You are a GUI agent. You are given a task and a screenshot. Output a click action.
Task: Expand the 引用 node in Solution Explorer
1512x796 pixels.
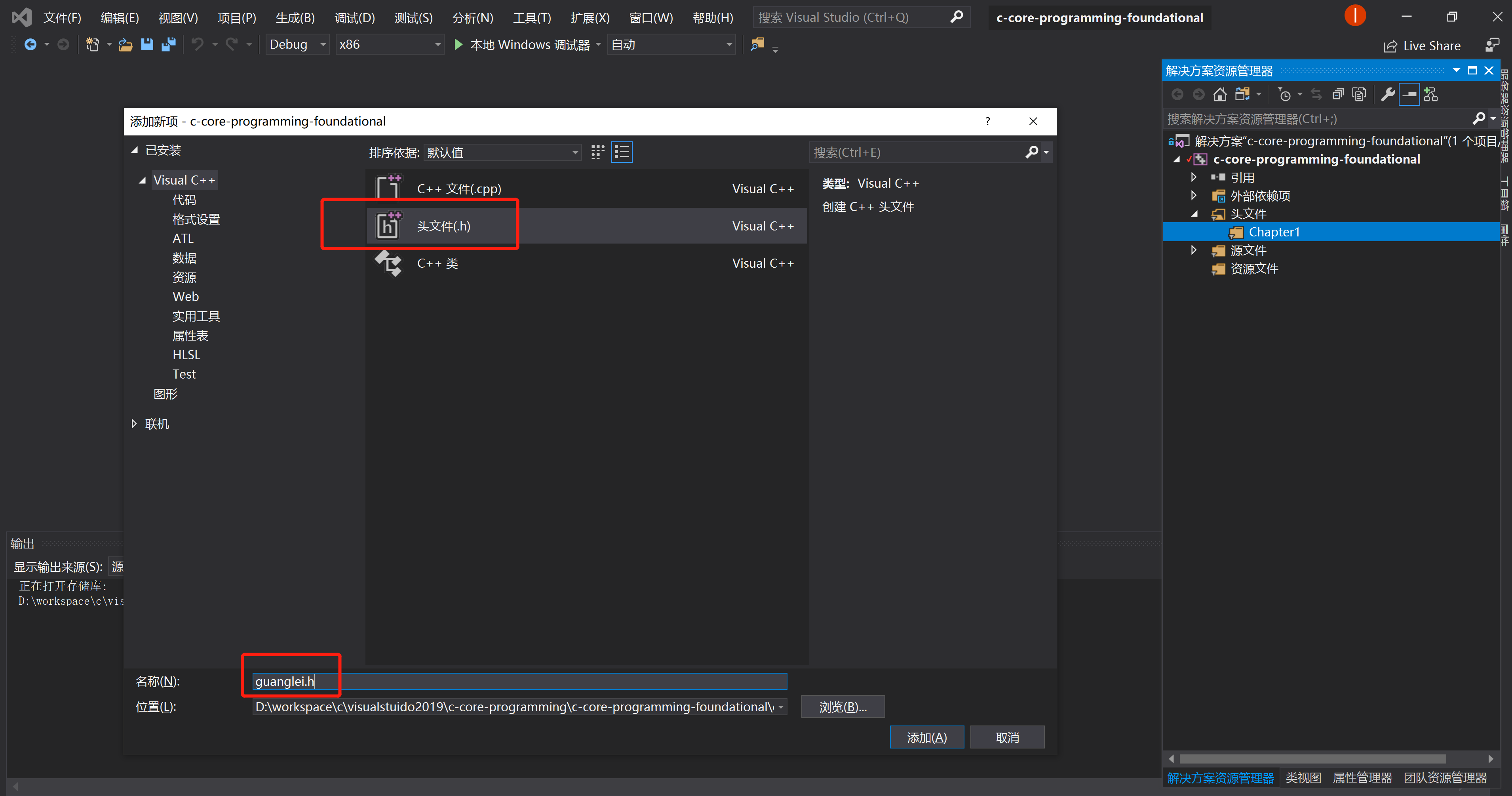coord(1193,177)
